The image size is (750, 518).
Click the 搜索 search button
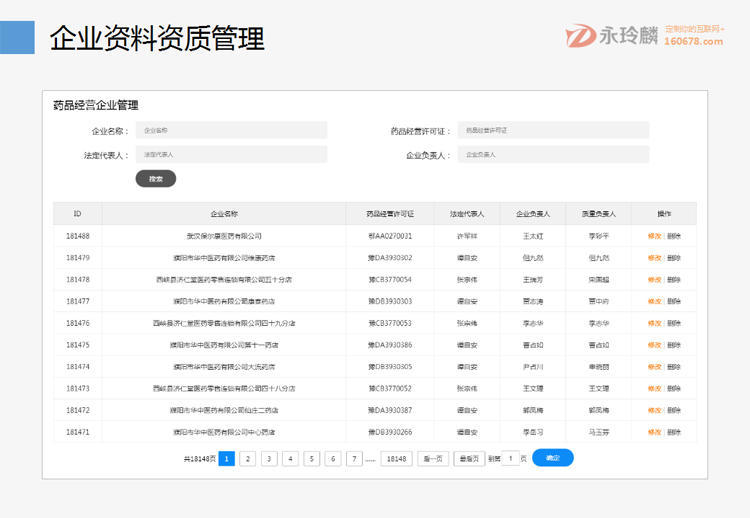pyautogui.click(x=155, y=178)
